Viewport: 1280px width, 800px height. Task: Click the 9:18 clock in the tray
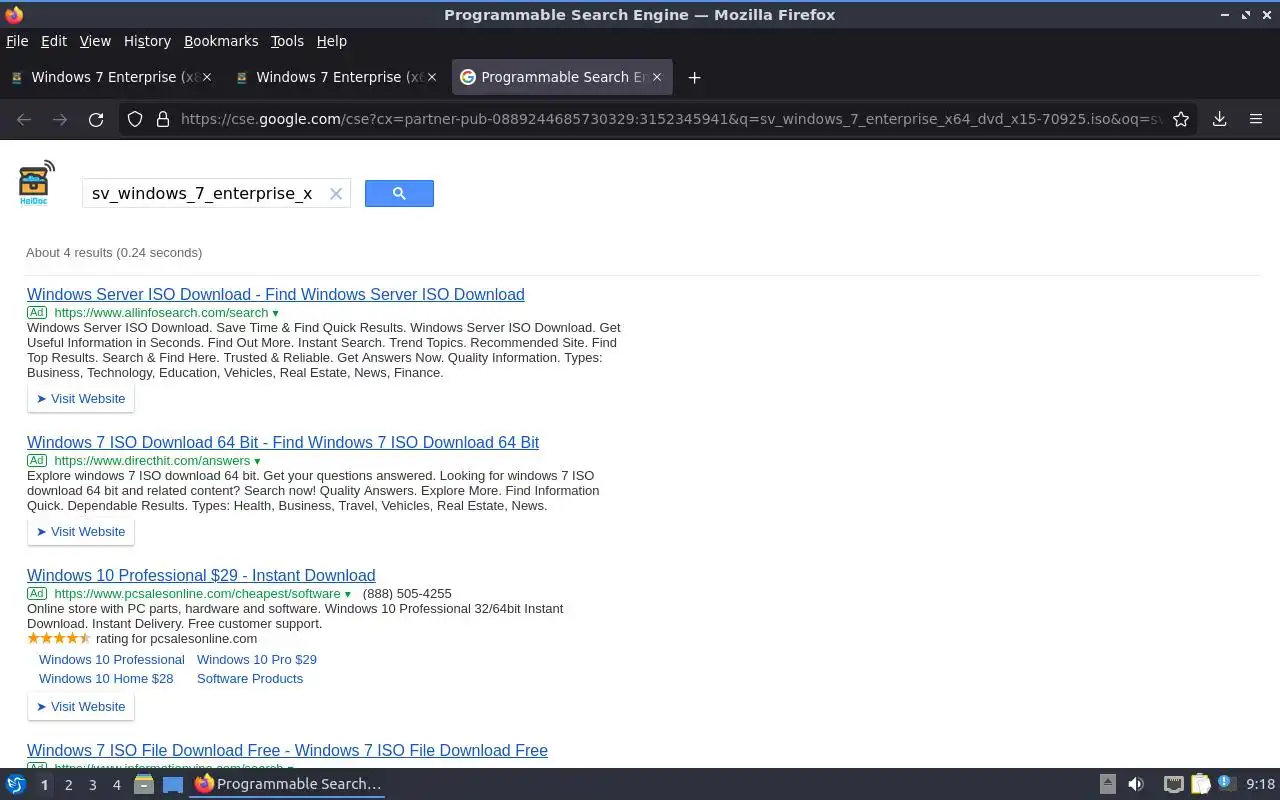[x=1260, y=784]
